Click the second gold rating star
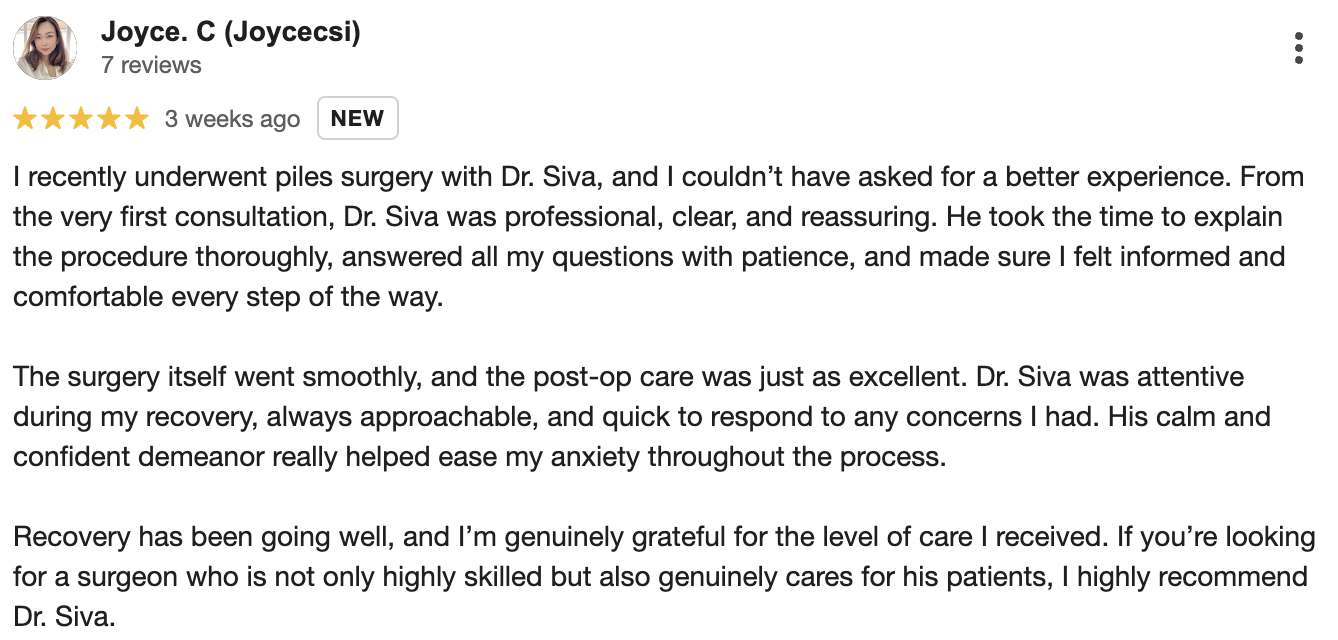This screenshot has height=640, width=1338. (53, 119)
